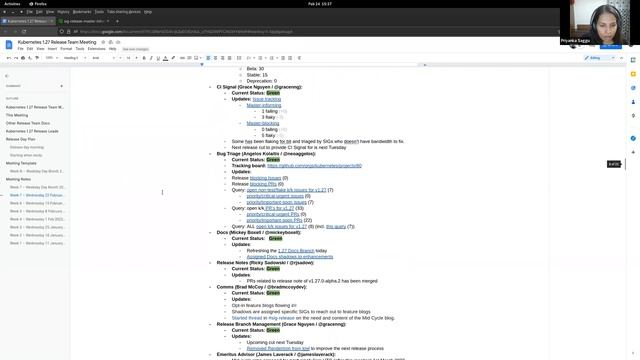Open Firefox History menu
Image resolution: width=640 pixels, height=360 pixels.
pos(63,12)
